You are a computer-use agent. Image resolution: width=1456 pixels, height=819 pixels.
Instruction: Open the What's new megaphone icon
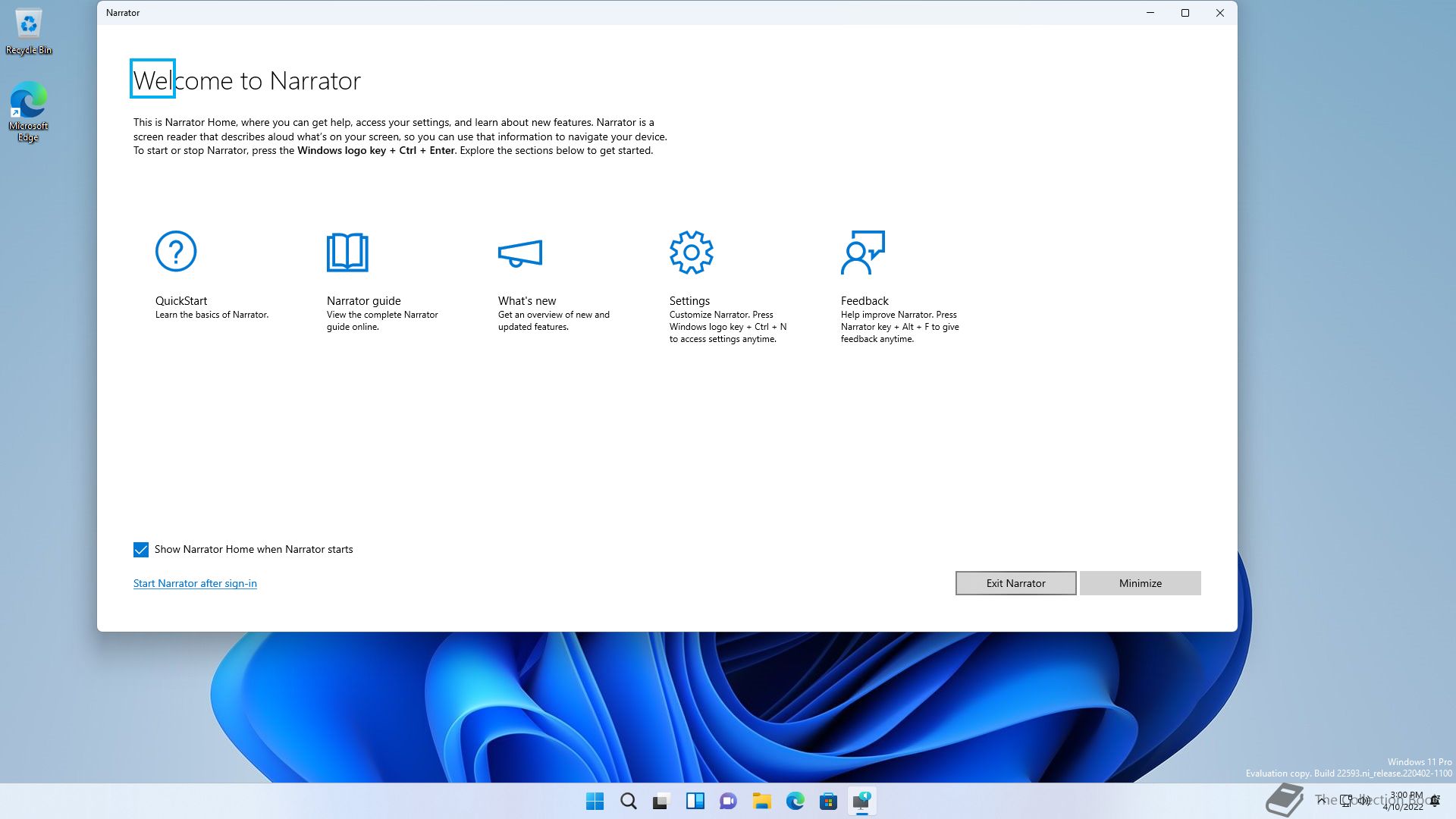[x=520, y=253]
